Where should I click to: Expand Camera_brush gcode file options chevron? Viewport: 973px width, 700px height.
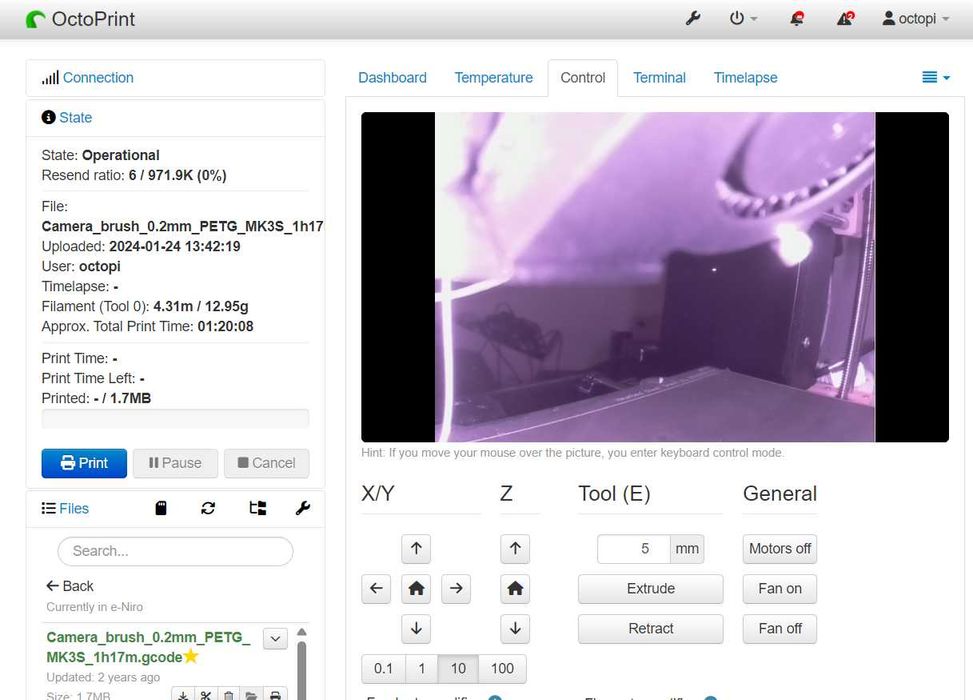pos(275,639)
